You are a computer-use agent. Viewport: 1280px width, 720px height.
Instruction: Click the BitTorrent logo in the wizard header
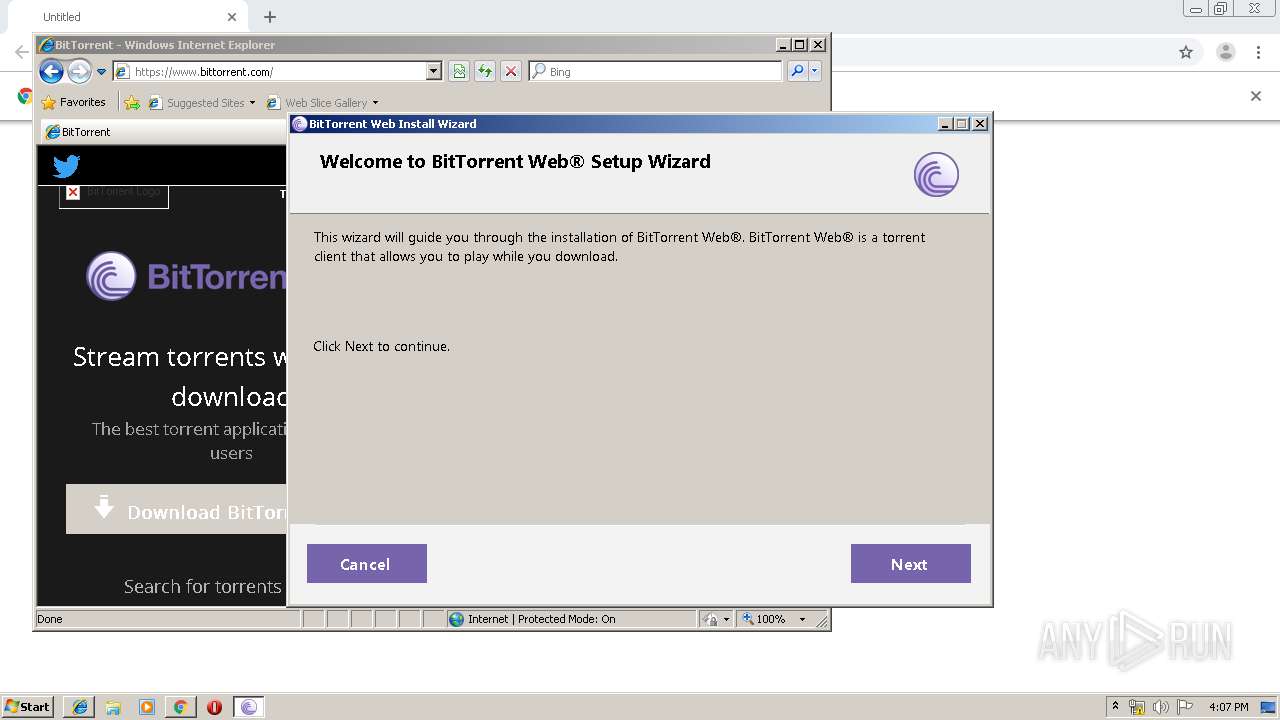936,175
